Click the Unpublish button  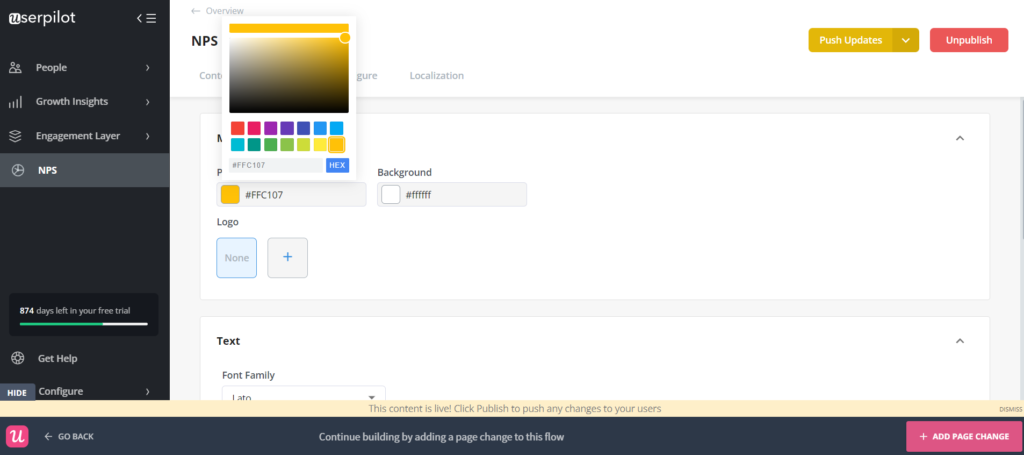tap(968, 40)
